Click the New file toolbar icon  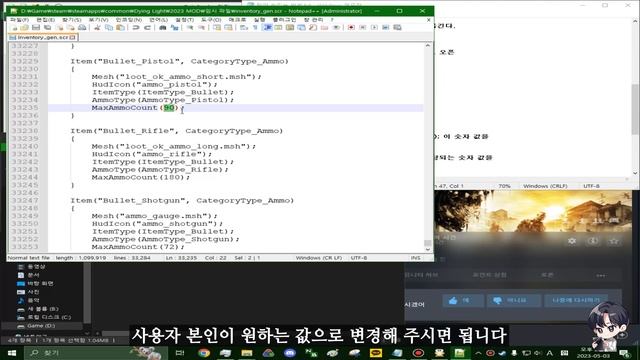14,27
